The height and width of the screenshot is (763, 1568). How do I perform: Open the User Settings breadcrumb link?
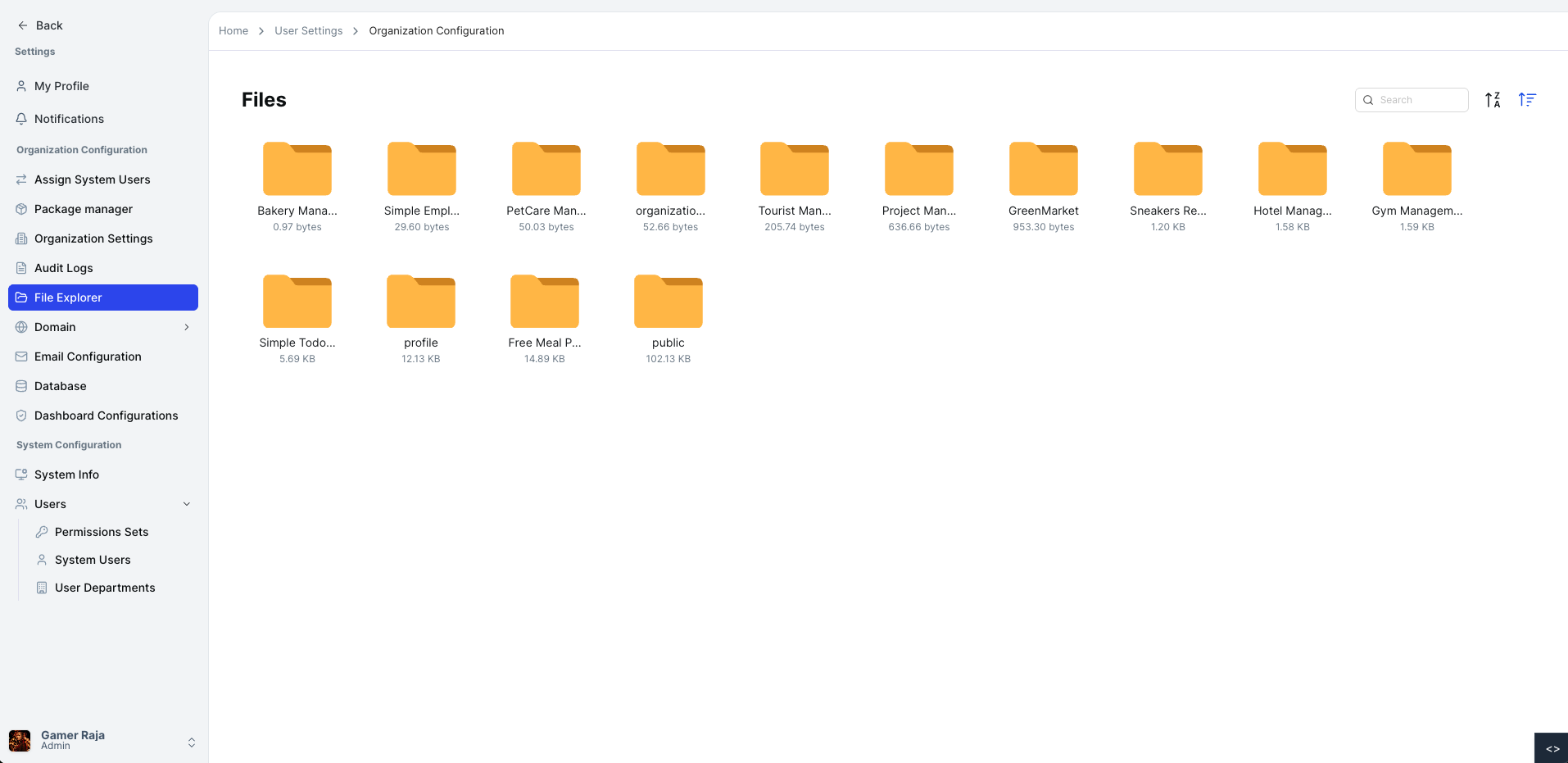pyautogui.click(x=309, y=30)
